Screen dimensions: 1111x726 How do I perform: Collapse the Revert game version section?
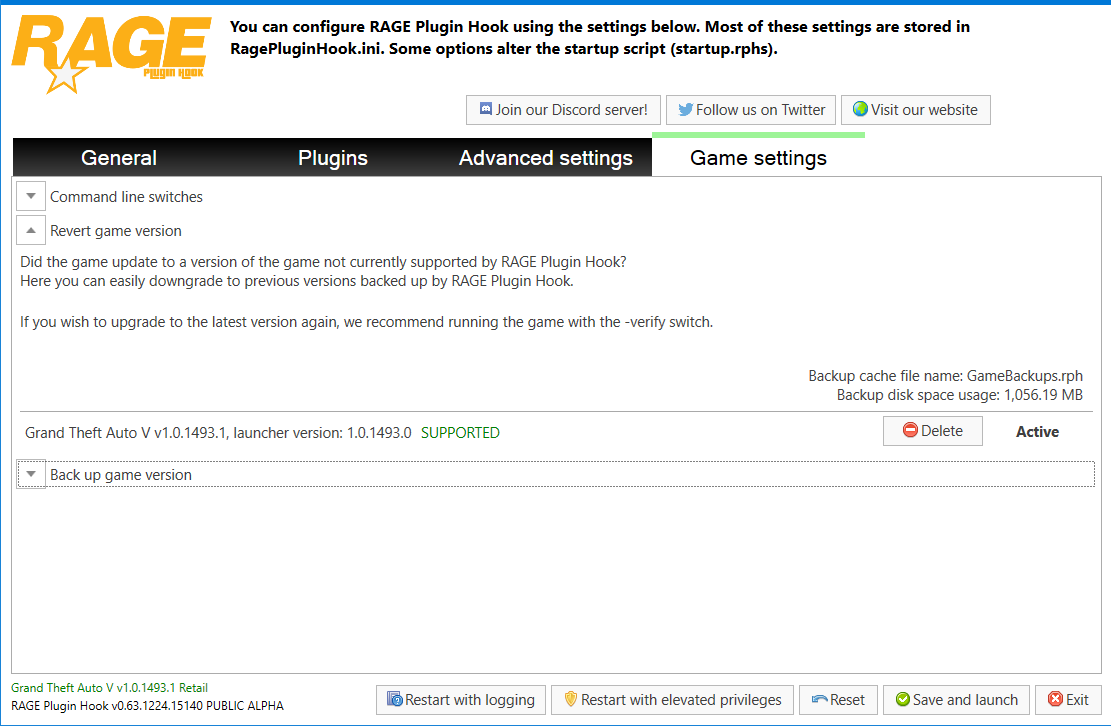tap(31, 230)
